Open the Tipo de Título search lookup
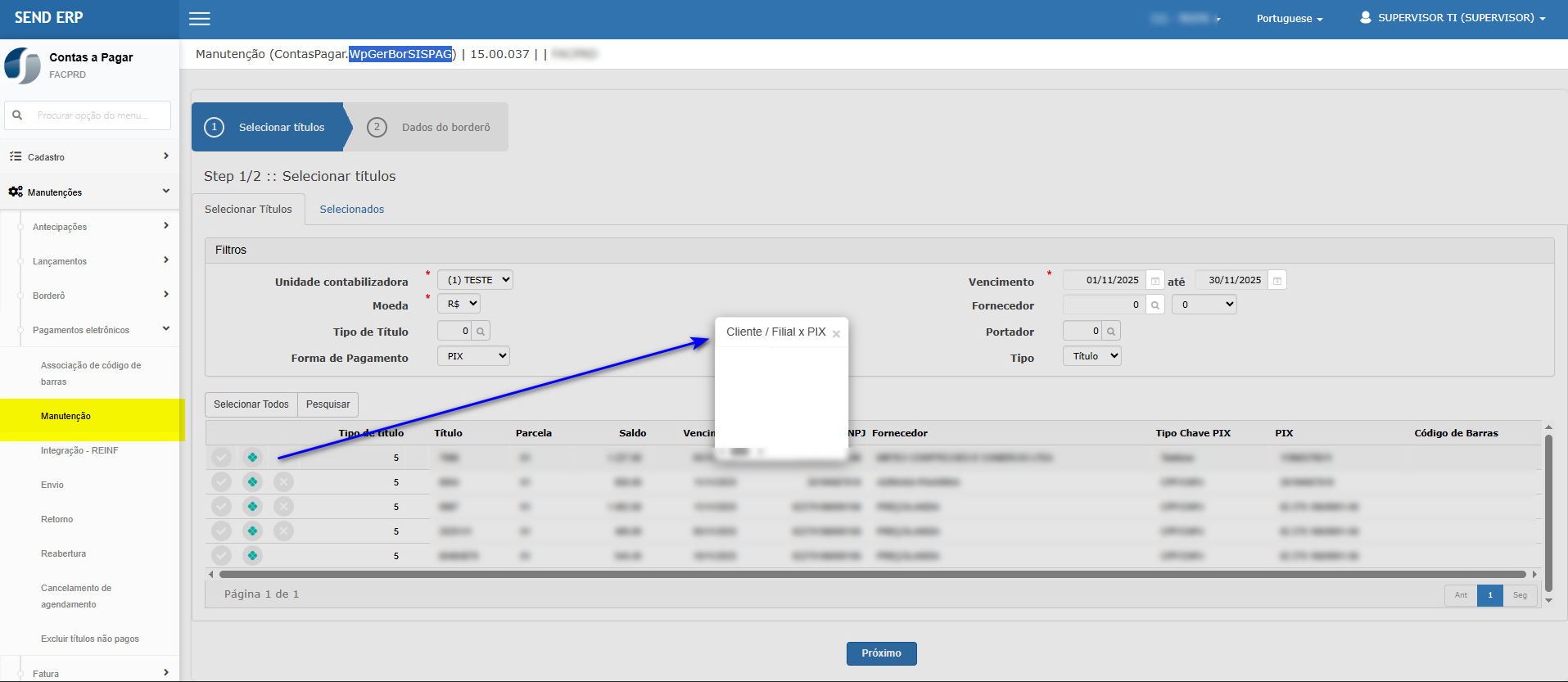Viewport: 1568px width, 682px height. (x=481, y=332)
